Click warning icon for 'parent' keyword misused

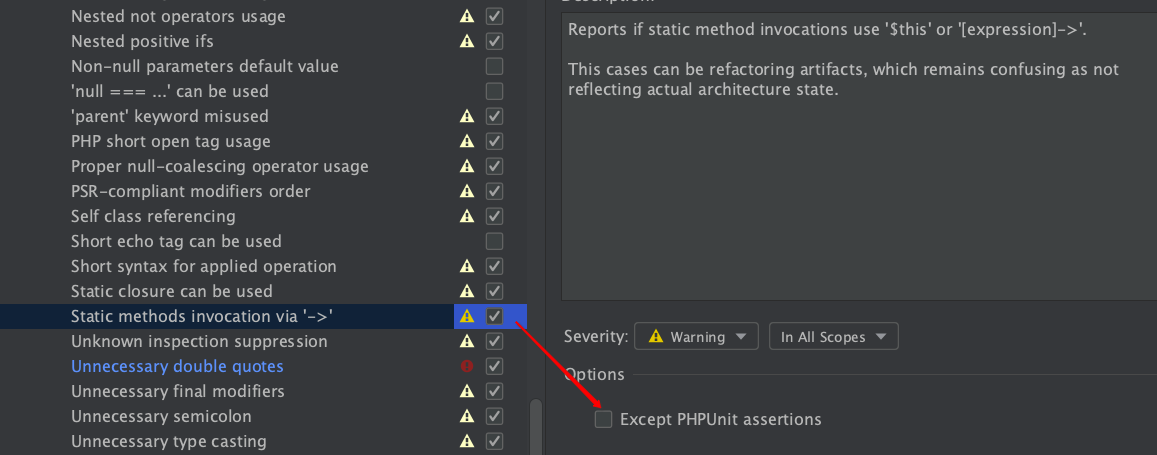click(466, 116)
